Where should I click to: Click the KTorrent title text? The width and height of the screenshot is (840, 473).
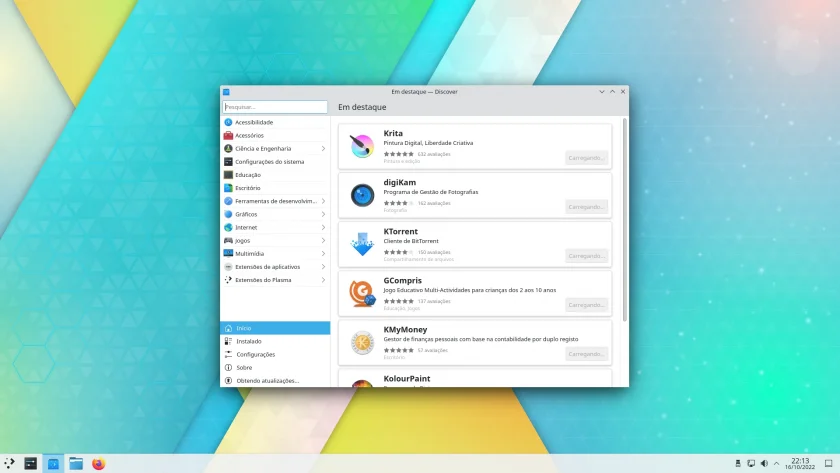pyautogui.click(x=401, y=231)
